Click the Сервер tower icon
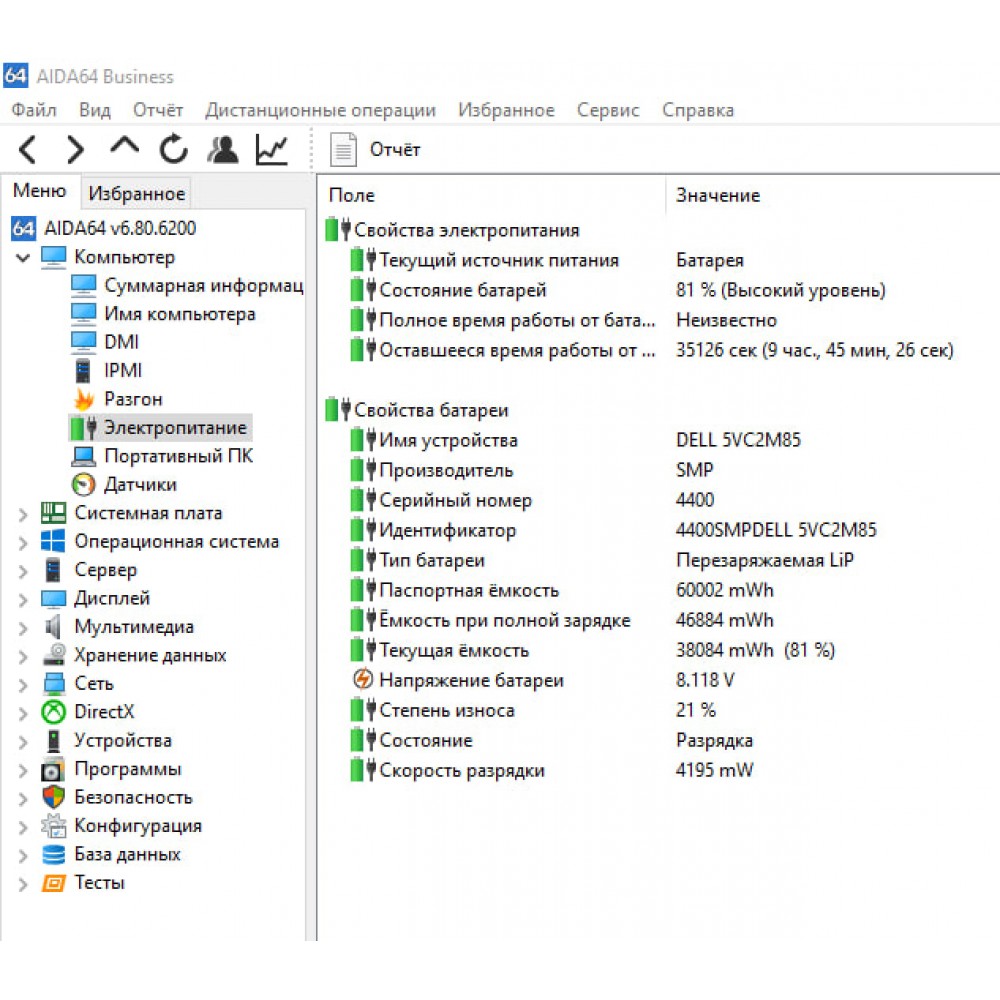The width and height of the screenshot is (1000, 1000). pyautogui.click(x=54, y=570)
